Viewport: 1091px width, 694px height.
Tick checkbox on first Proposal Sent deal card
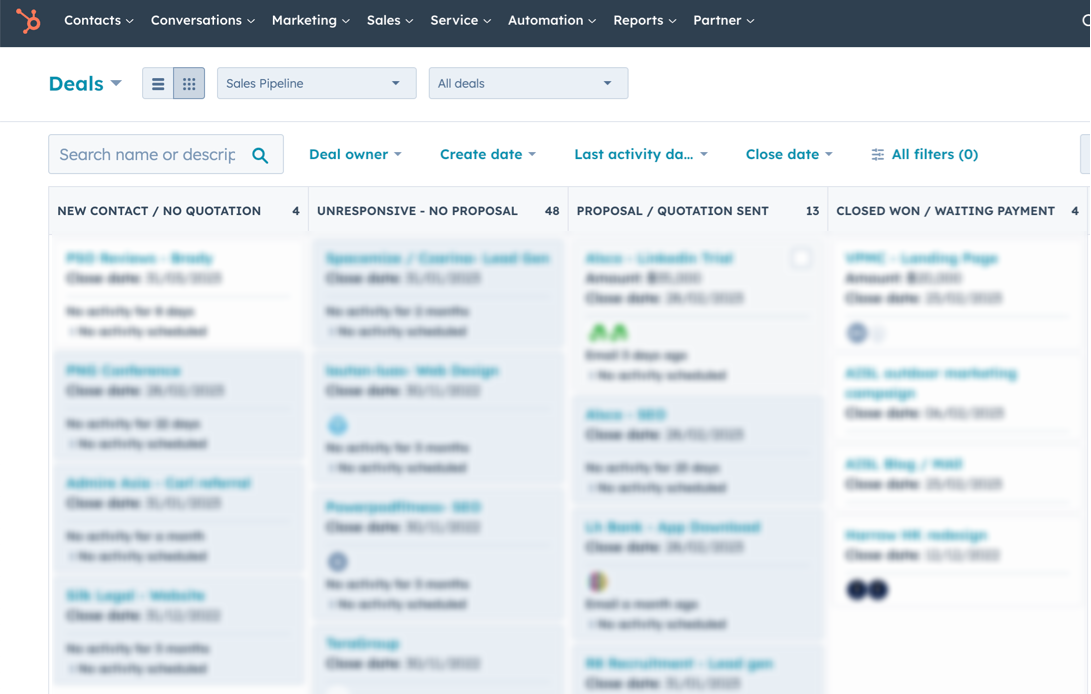tap(801, 258)
